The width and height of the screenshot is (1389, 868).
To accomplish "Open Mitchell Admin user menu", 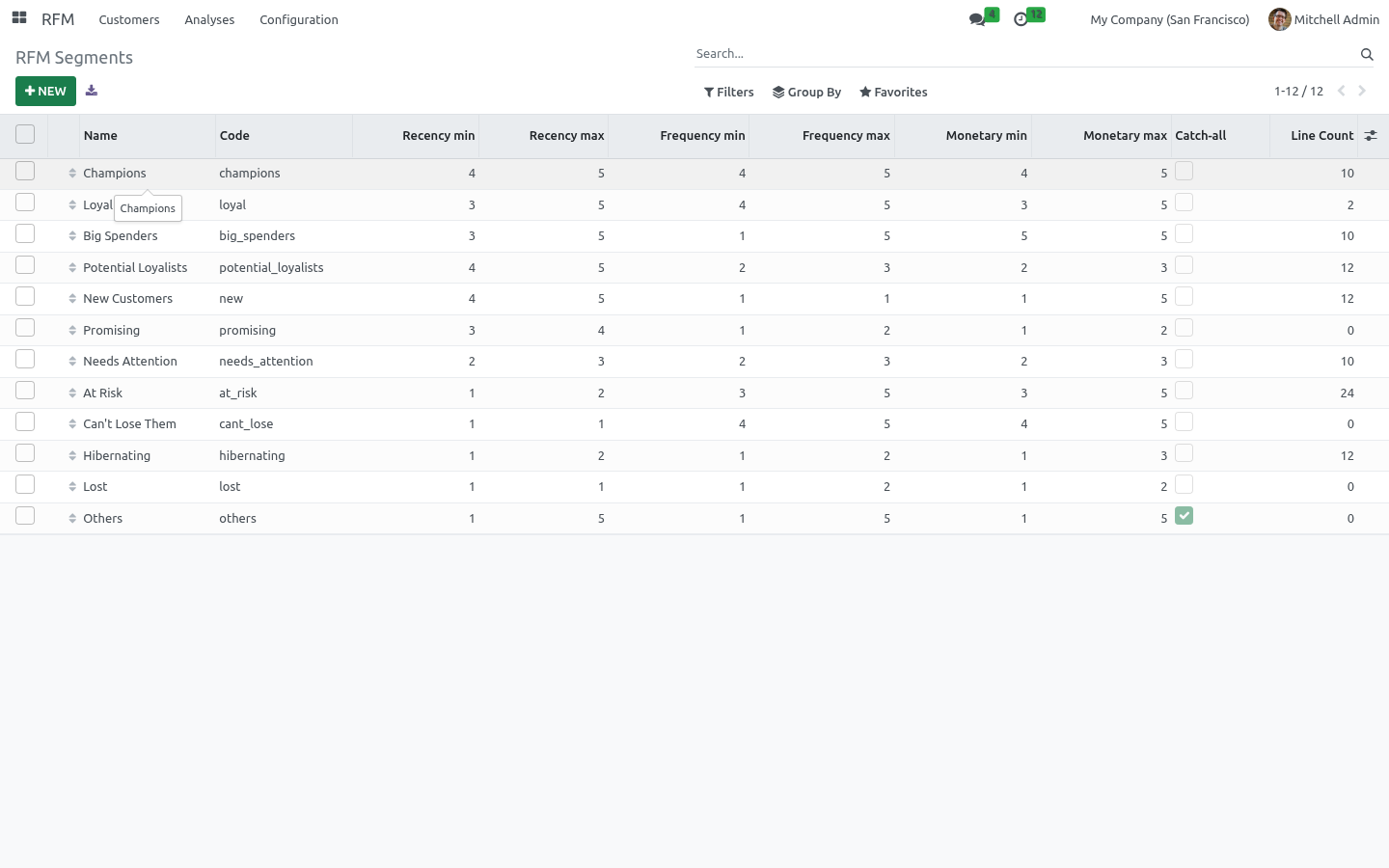I will click(1324, 19).
